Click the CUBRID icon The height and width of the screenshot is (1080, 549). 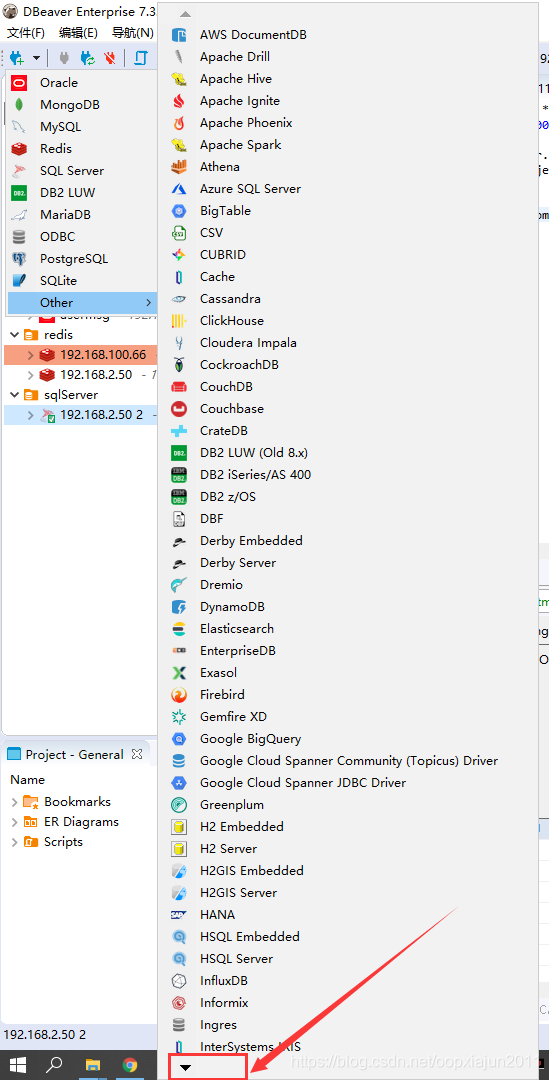point(179,255)
